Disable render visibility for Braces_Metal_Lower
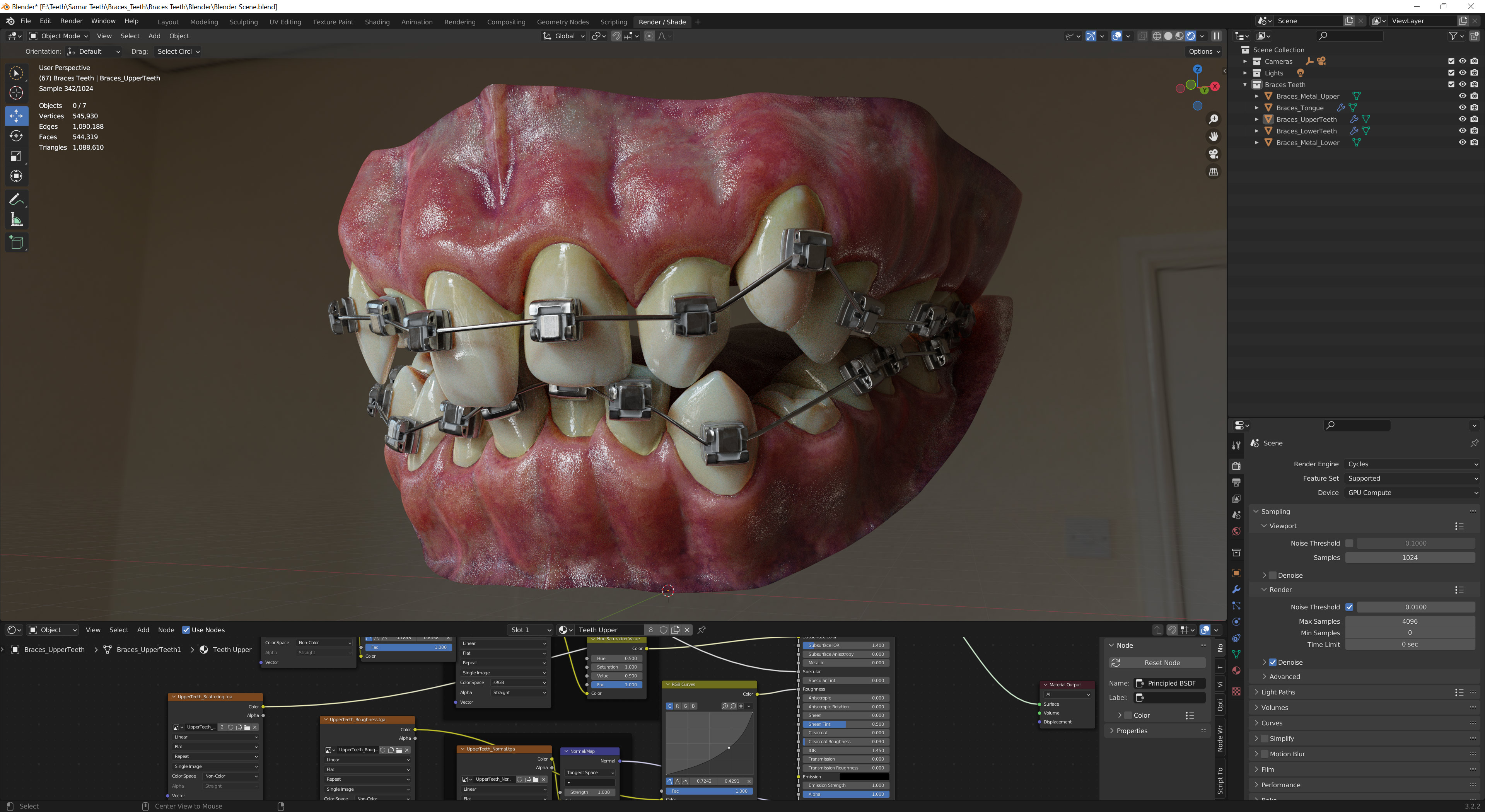Screen dimensions: 1485x812 (x=1475, y=142)
